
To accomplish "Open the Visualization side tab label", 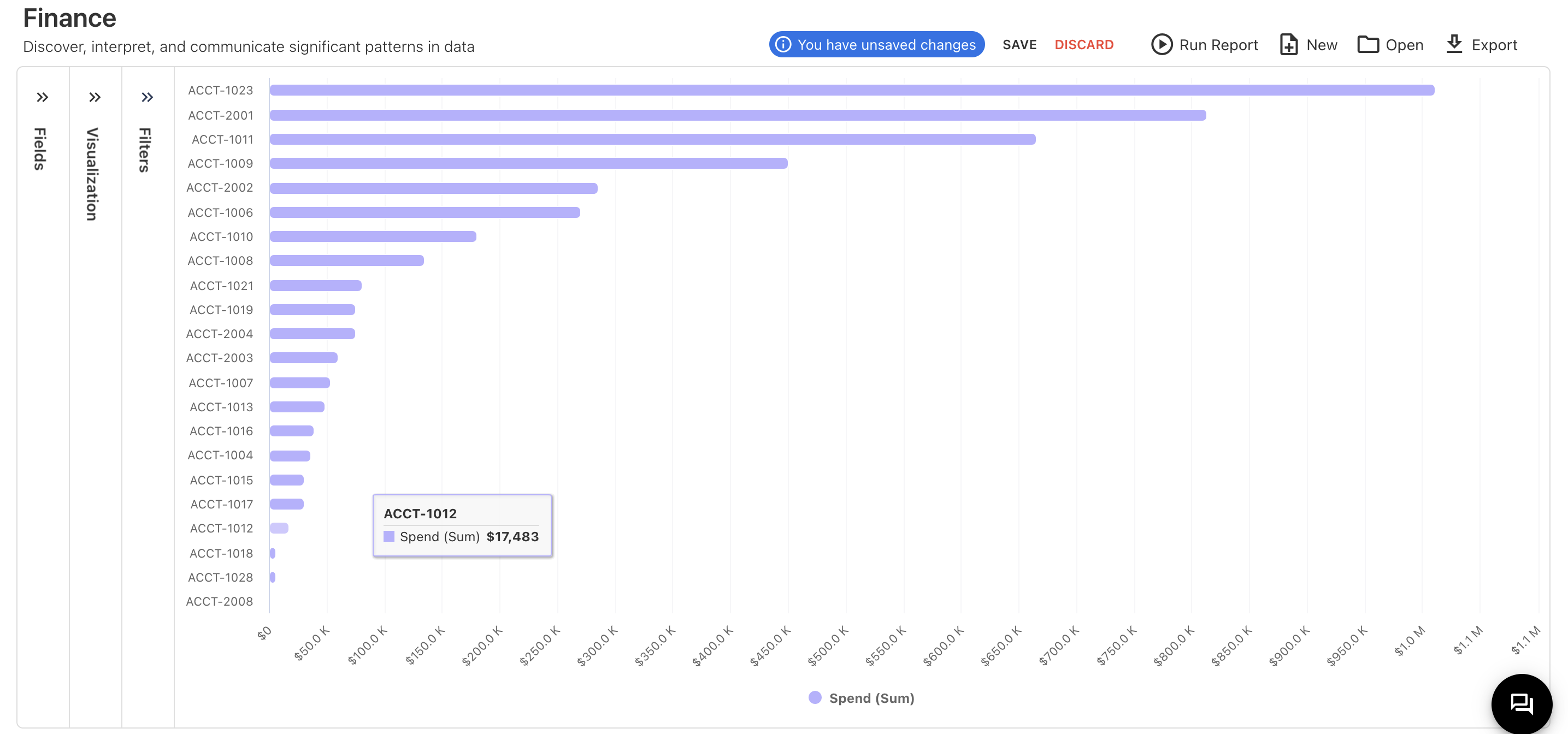I will tap(92, 174).
